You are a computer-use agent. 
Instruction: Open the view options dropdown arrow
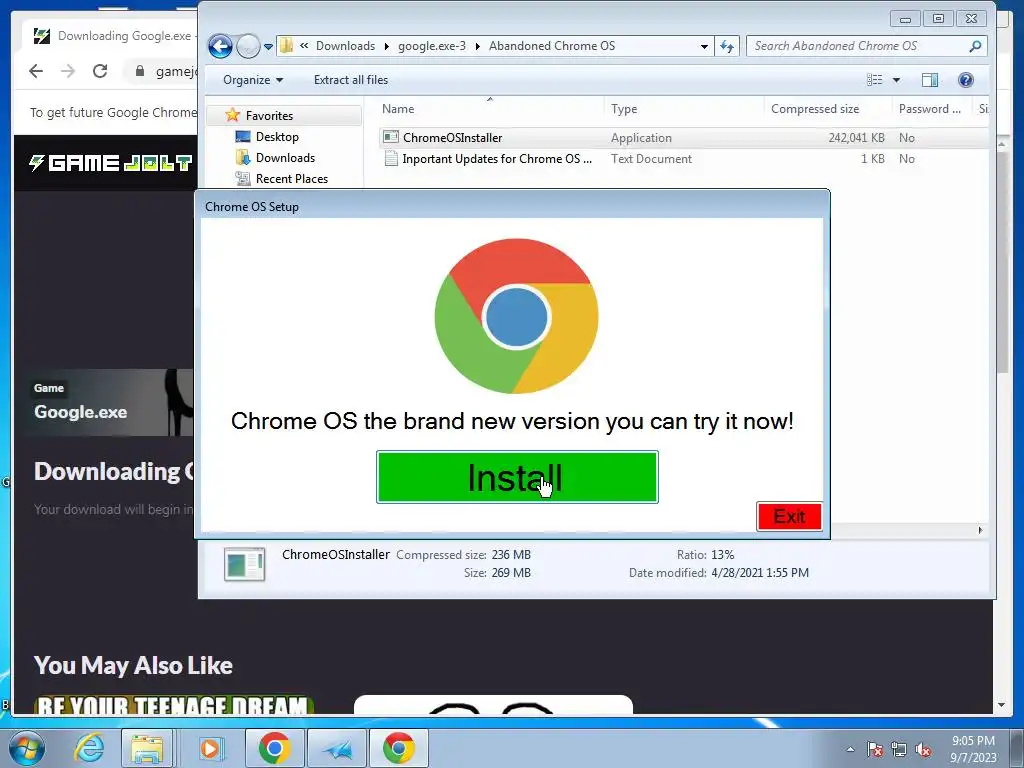tap(896, 80)
